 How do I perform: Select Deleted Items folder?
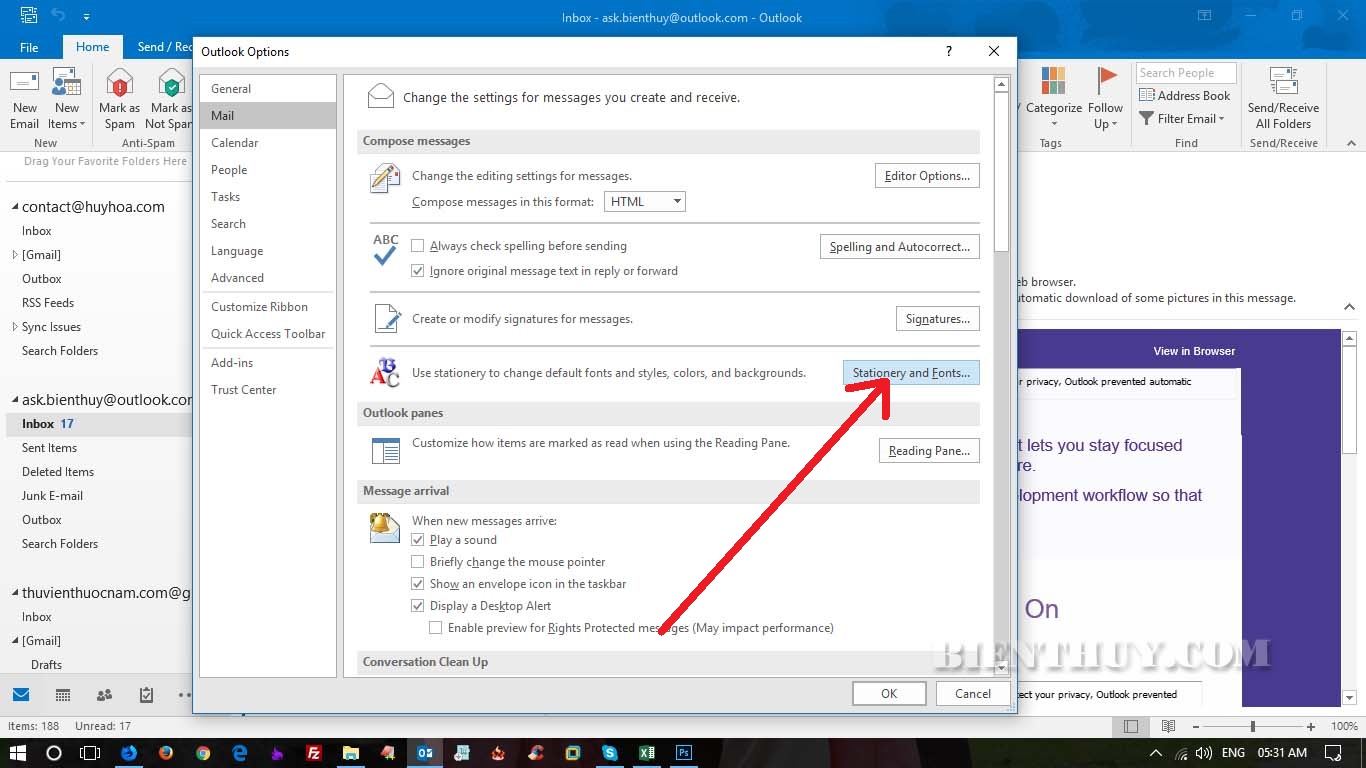pos(58,472)
